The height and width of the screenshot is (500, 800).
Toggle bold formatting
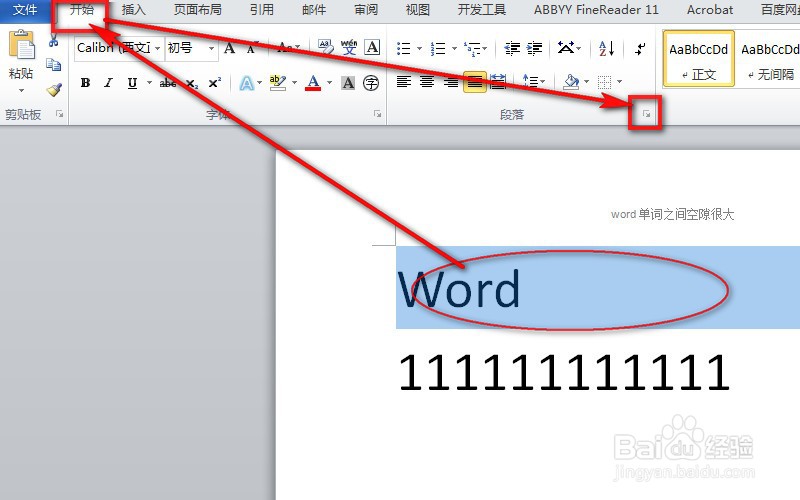[85, 83]
